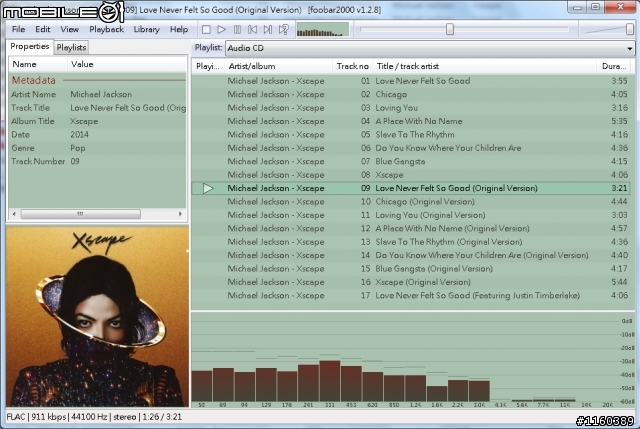Select track 02 Chicago
Screen dimensions: 640x429
click(x=411, y=94)
